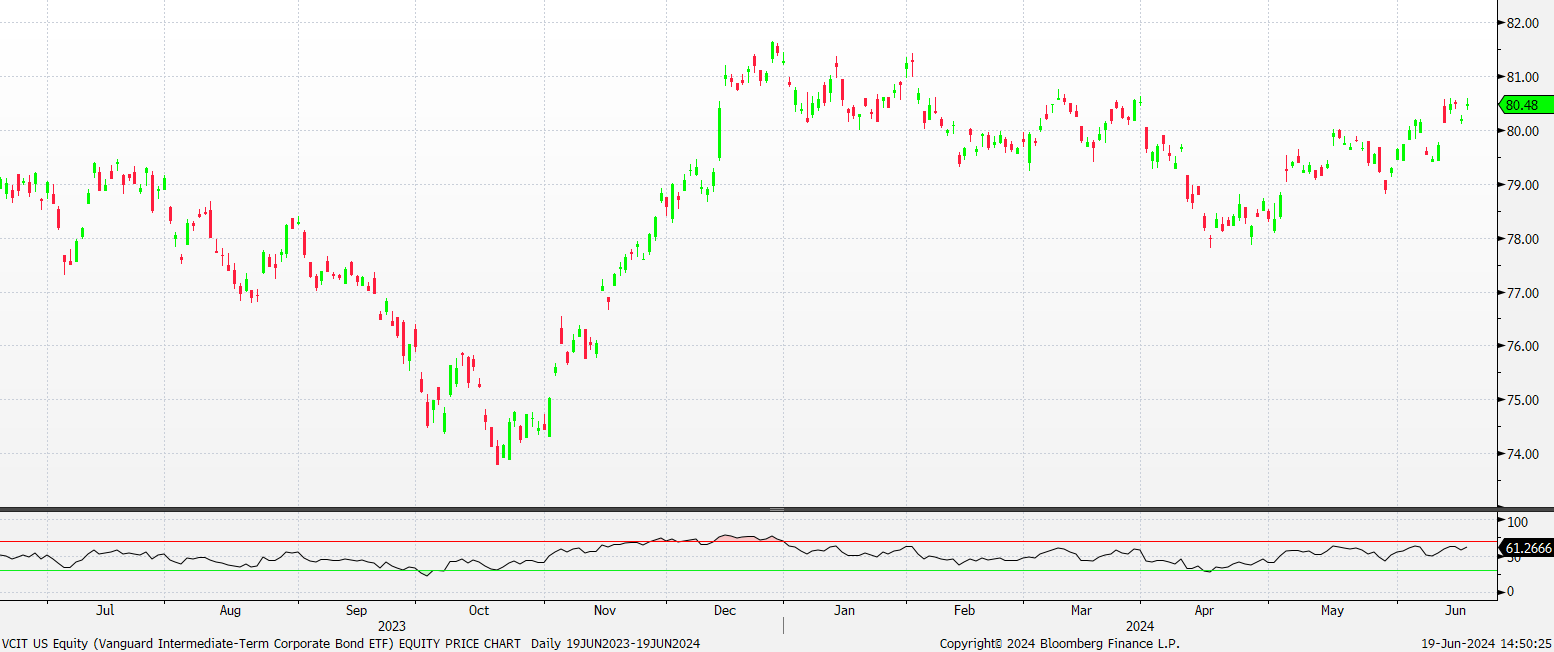Viewport: 1554px width, 652px height.
Task: Click the 61.2666 RSI value label
Action: (x=1527, y=547)
